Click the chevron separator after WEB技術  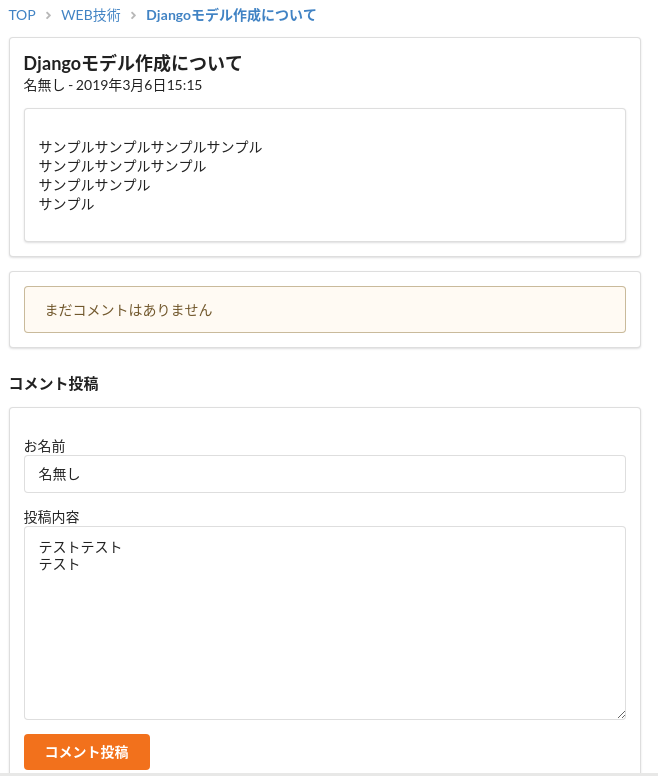pyautogui.click(x=133, y=15)
